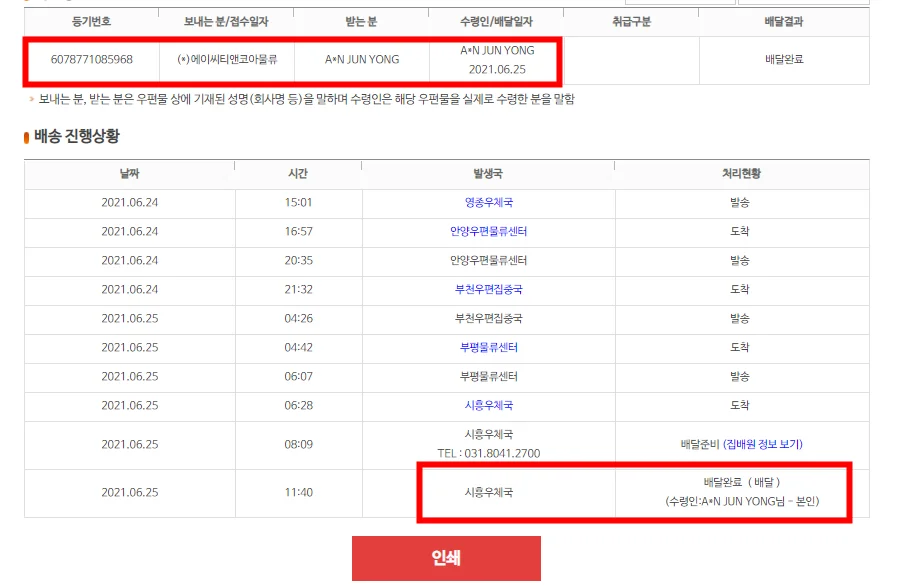Image resolution: width=915 pixels, height=588 pixels.
Task: Click the recipient delivery date 2021.06.25 in top table
Action: (497, 69)
